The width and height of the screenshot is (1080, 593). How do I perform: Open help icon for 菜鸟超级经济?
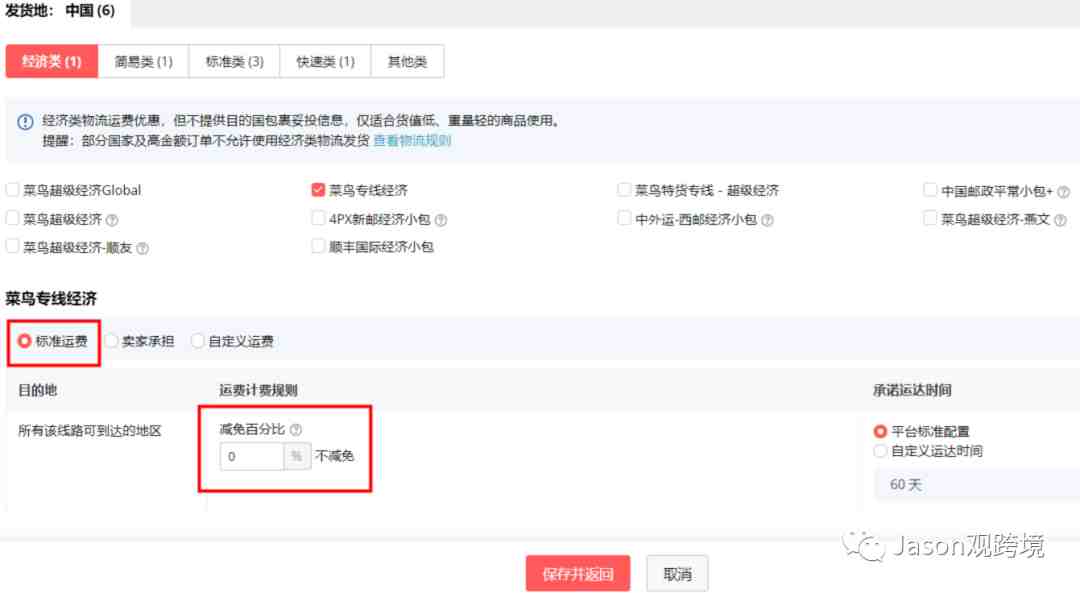coord(112,220)
